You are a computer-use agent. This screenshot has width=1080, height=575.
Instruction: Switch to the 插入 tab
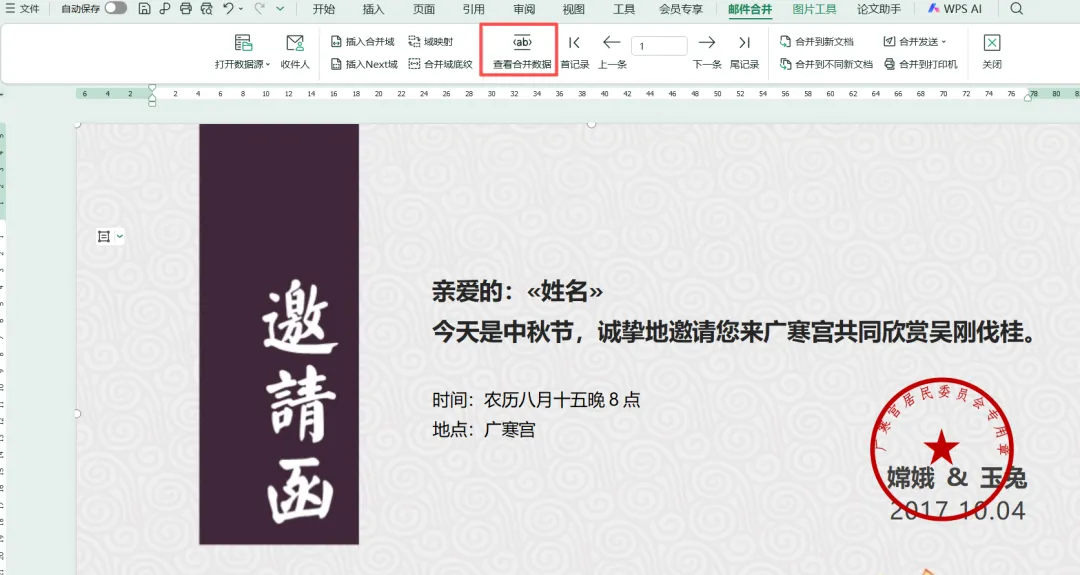pos(373,9)
